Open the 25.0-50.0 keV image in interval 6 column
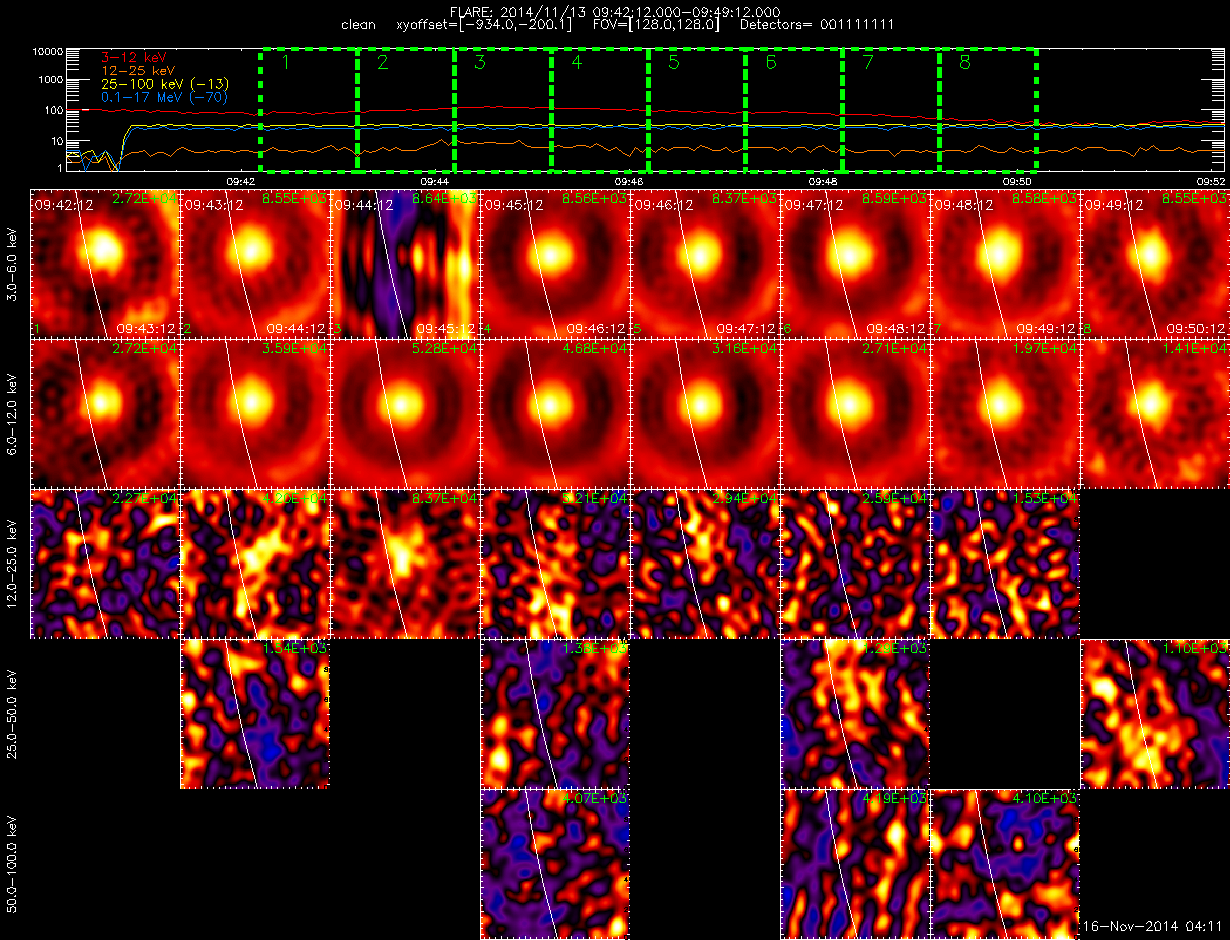This screenshot has width=1230, height=940. pyautogui.click(x=855, y=713)
